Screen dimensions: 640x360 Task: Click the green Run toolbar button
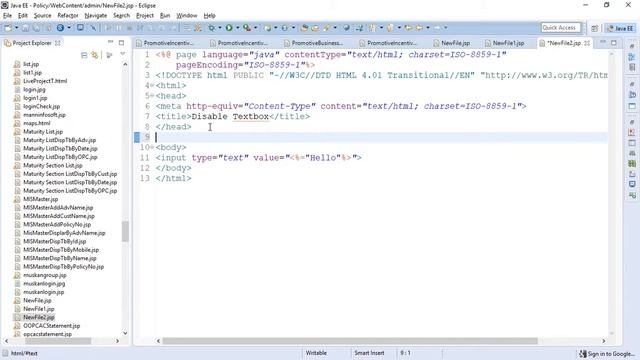click(x=229, y=28)
